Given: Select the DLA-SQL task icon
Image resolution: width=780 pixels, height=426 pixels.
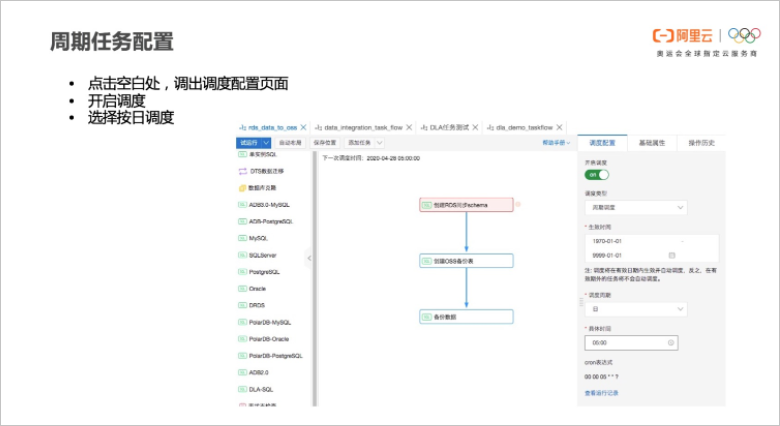Looking at the screenshot, I should click(242, 389).
